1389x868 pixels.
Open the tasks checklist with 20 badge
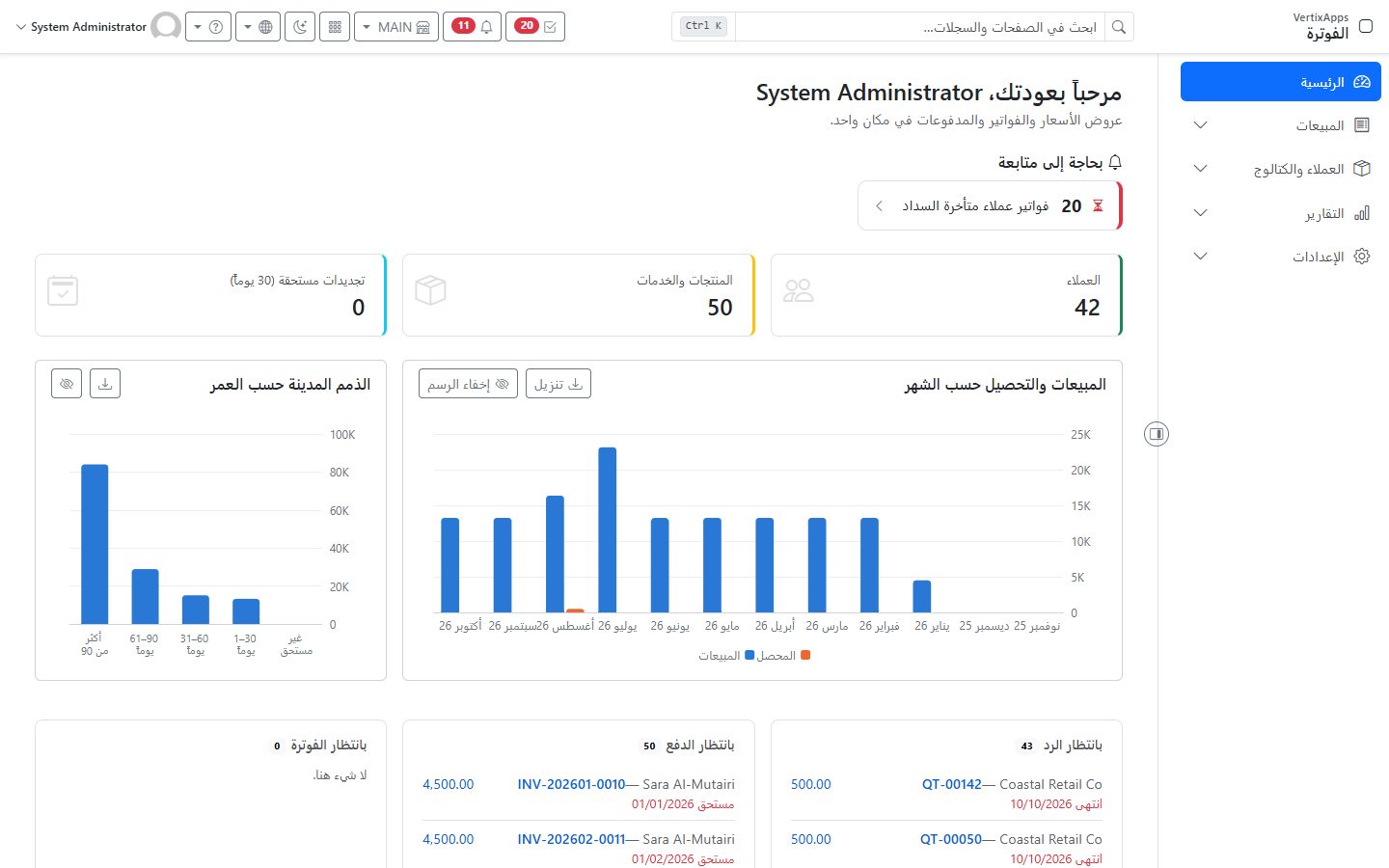[535, 27]
